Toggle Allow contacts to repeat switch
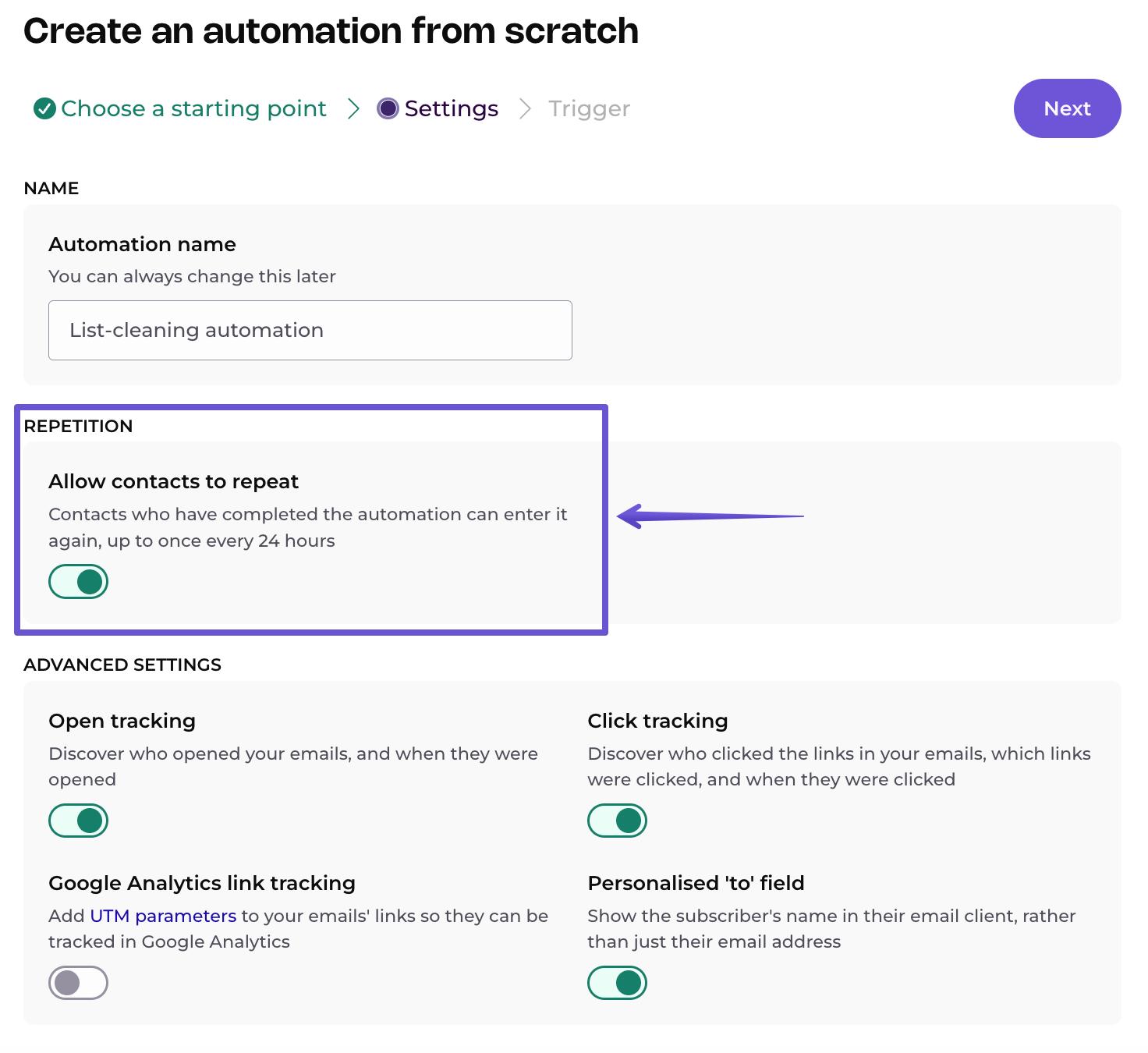 [x=78, y=582]
